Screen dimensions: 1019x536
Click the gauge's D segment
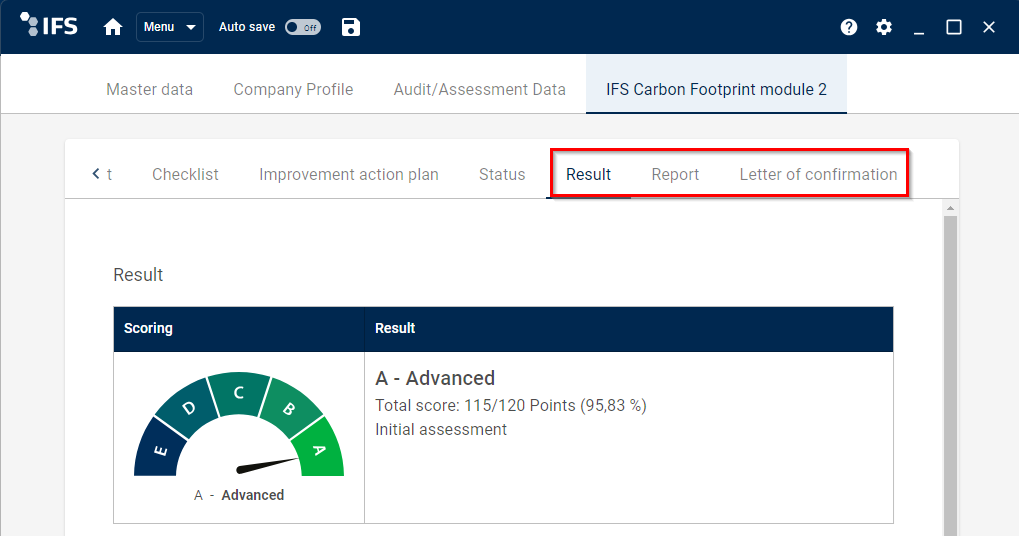click(x=188, y=408)
